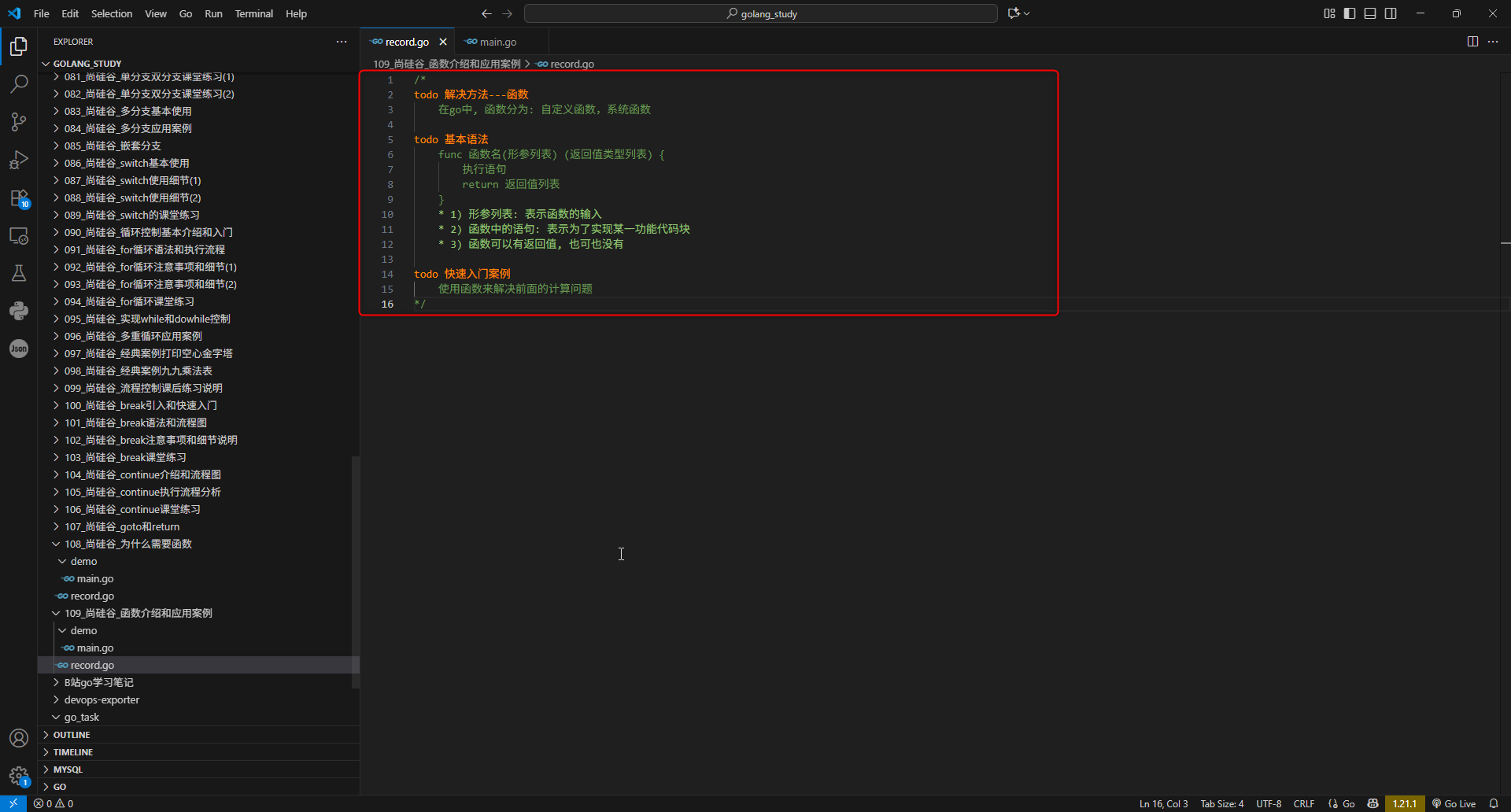
Task: Open the File menu
Action: tap(42, 13)
